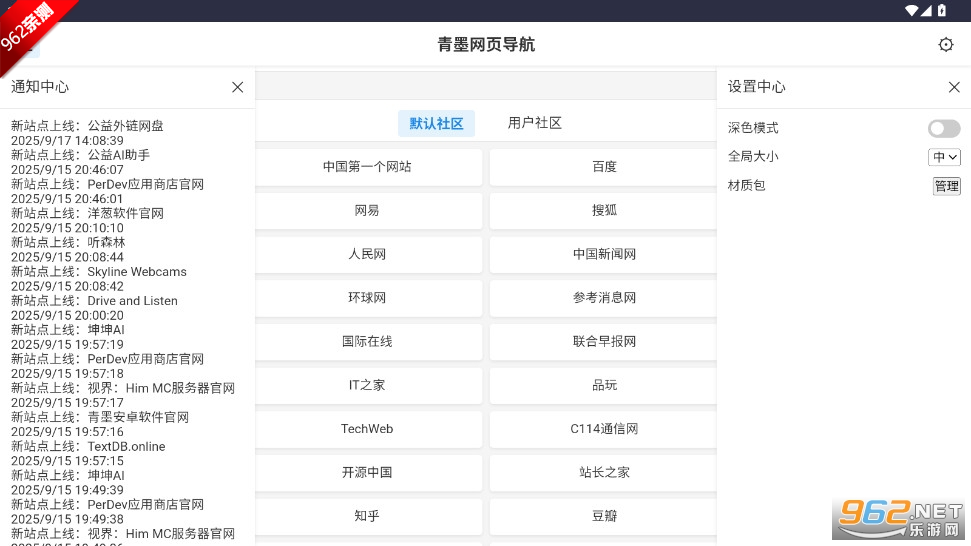
Task: Close the 设置中心 panel
Action: (x=954, y=87)
